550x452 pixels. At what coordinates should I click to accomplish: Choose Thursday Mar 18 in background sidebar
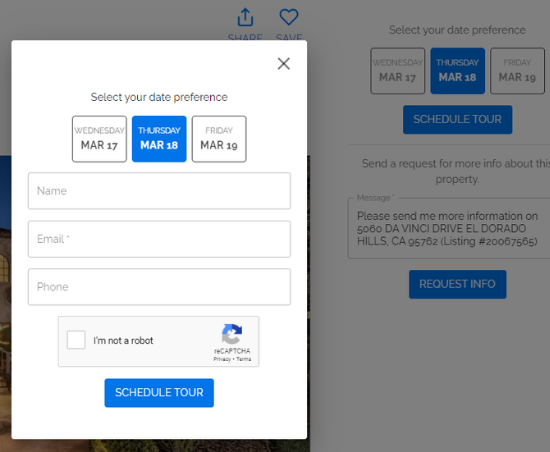(457, 71)
